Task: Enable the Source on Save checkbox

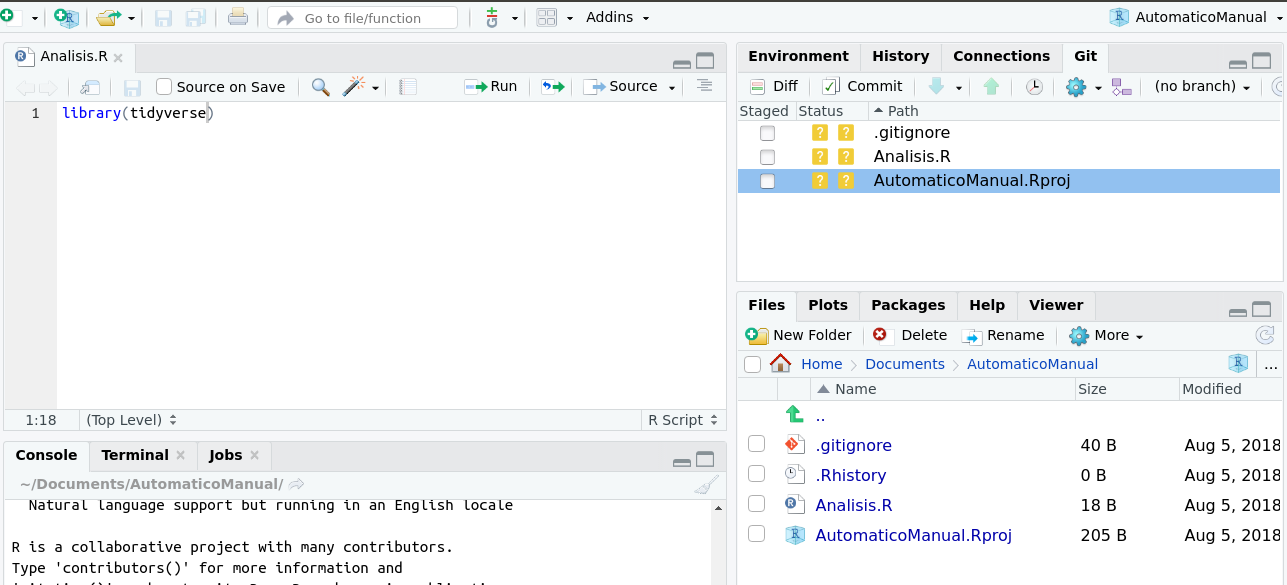Action: tap(165, 87)
